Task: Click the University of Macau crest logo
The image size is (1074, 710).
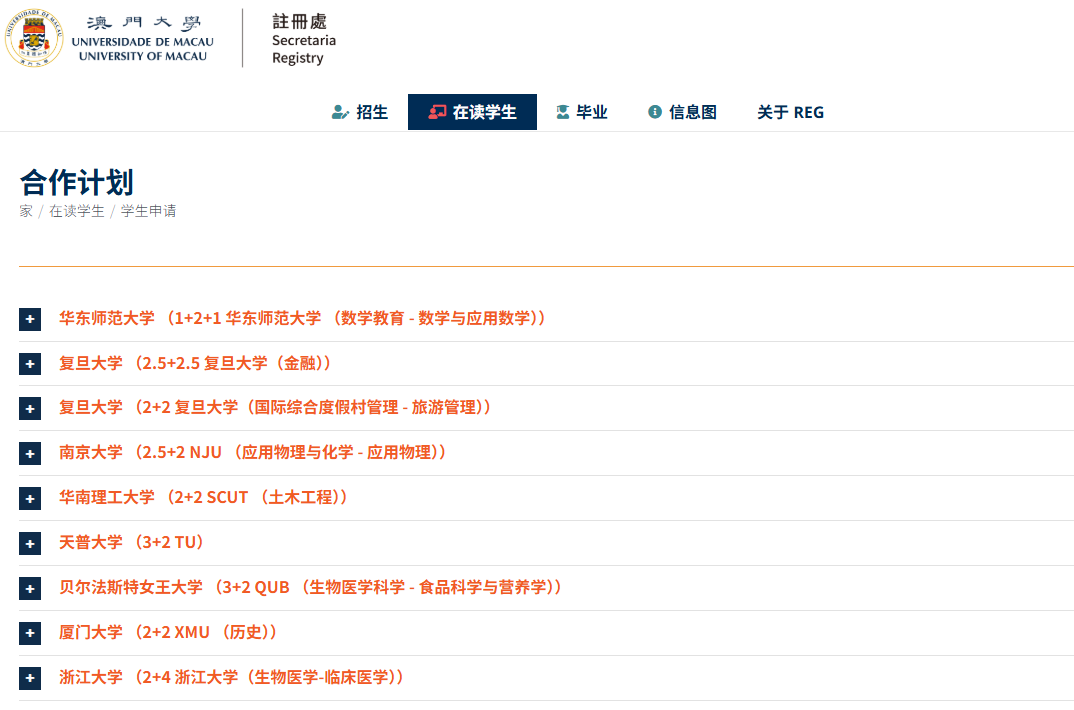Action: [34, 38]
